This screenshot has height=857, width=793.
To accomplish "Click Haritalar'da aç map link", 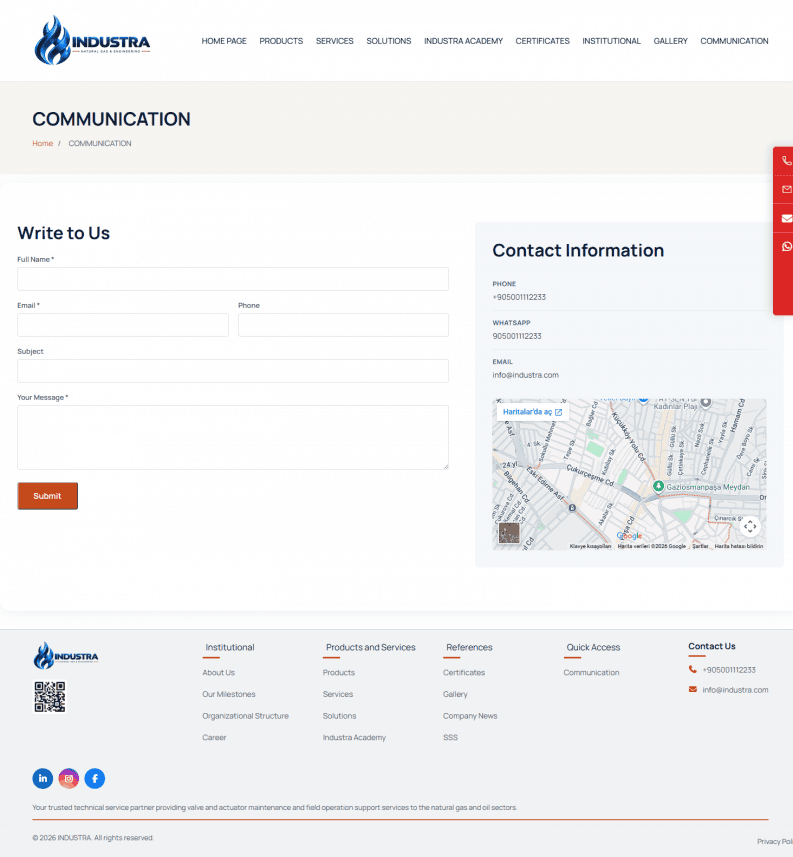I will [x=532, y=412].
